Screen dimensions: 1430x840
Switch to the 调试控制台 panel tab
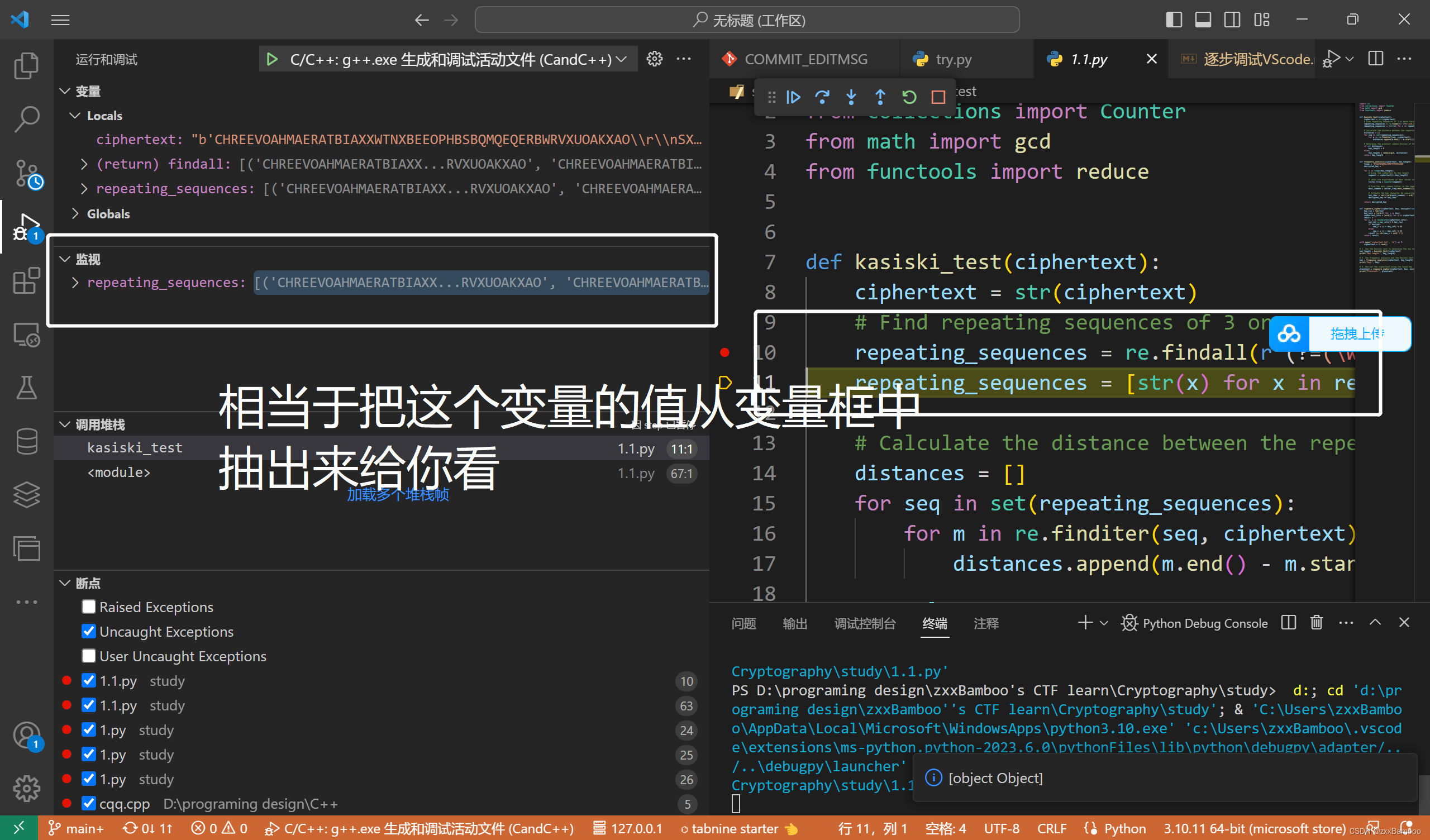pos(864,623)
